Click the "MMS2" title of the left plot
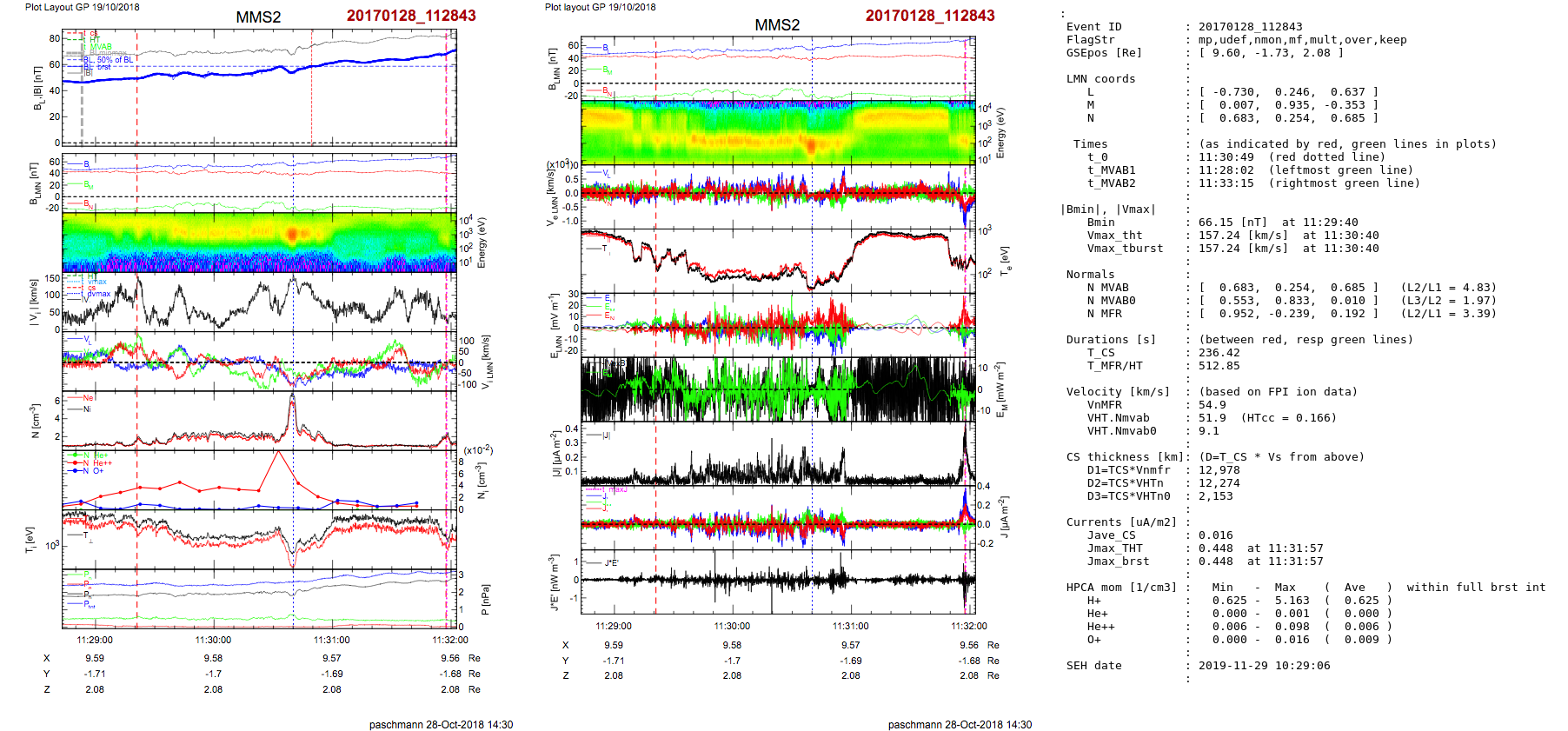This screenshot has height=731, width=1568. [258, 17]
